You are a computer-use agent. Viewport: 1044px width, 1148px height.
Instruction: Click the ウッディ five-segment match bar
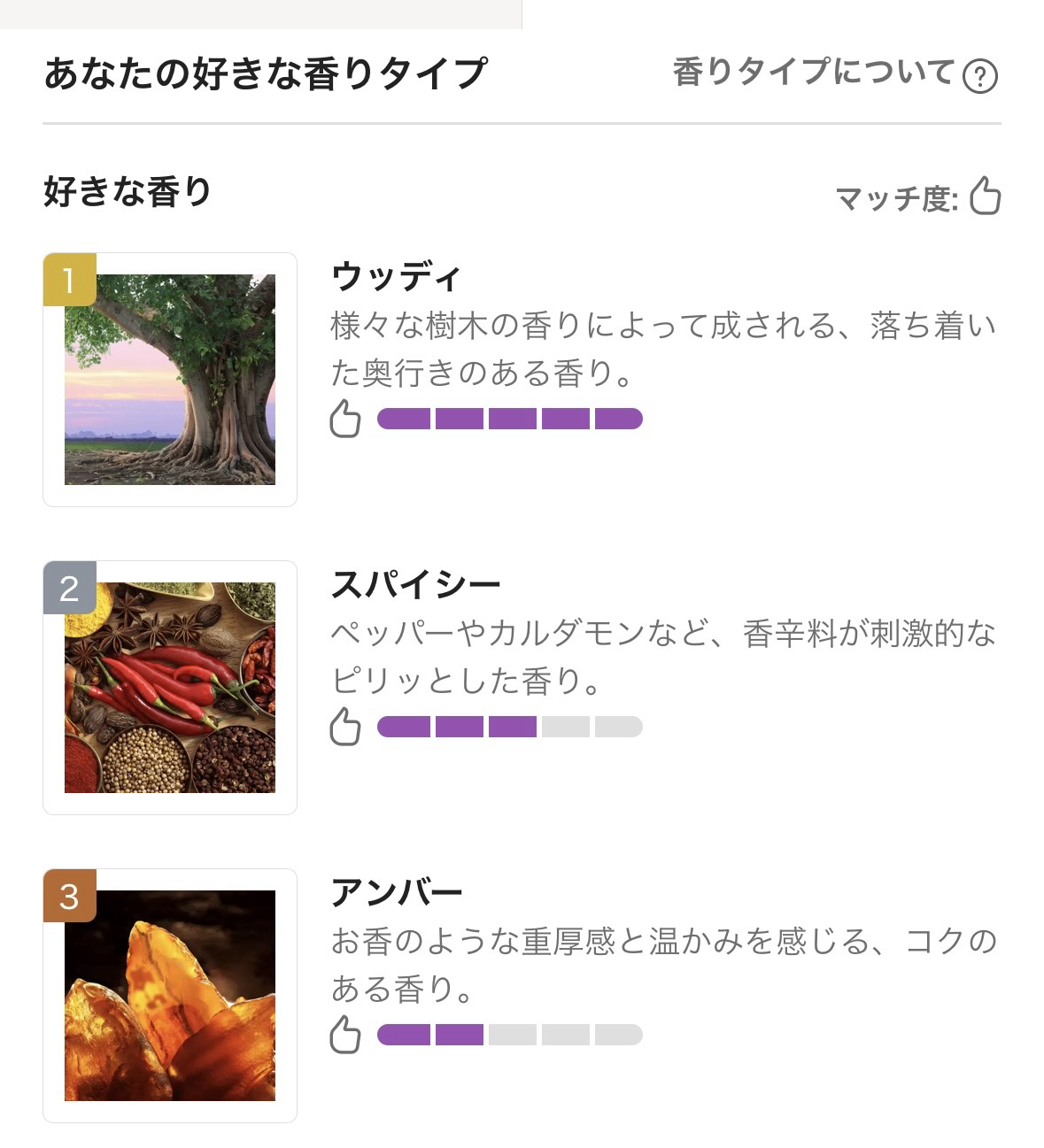(510, 419)
